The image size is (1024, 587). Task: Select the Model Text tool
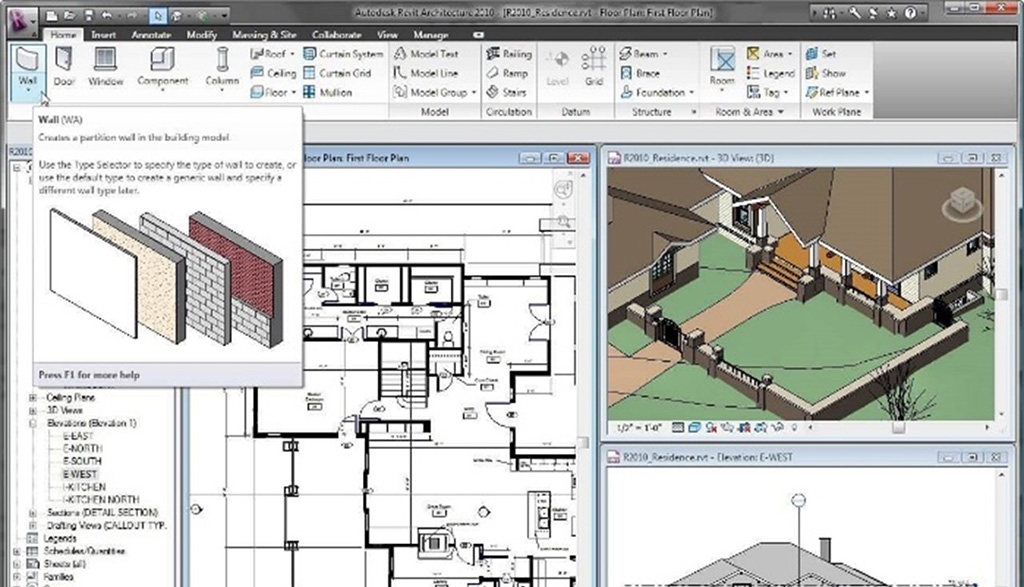click(426, 54)
